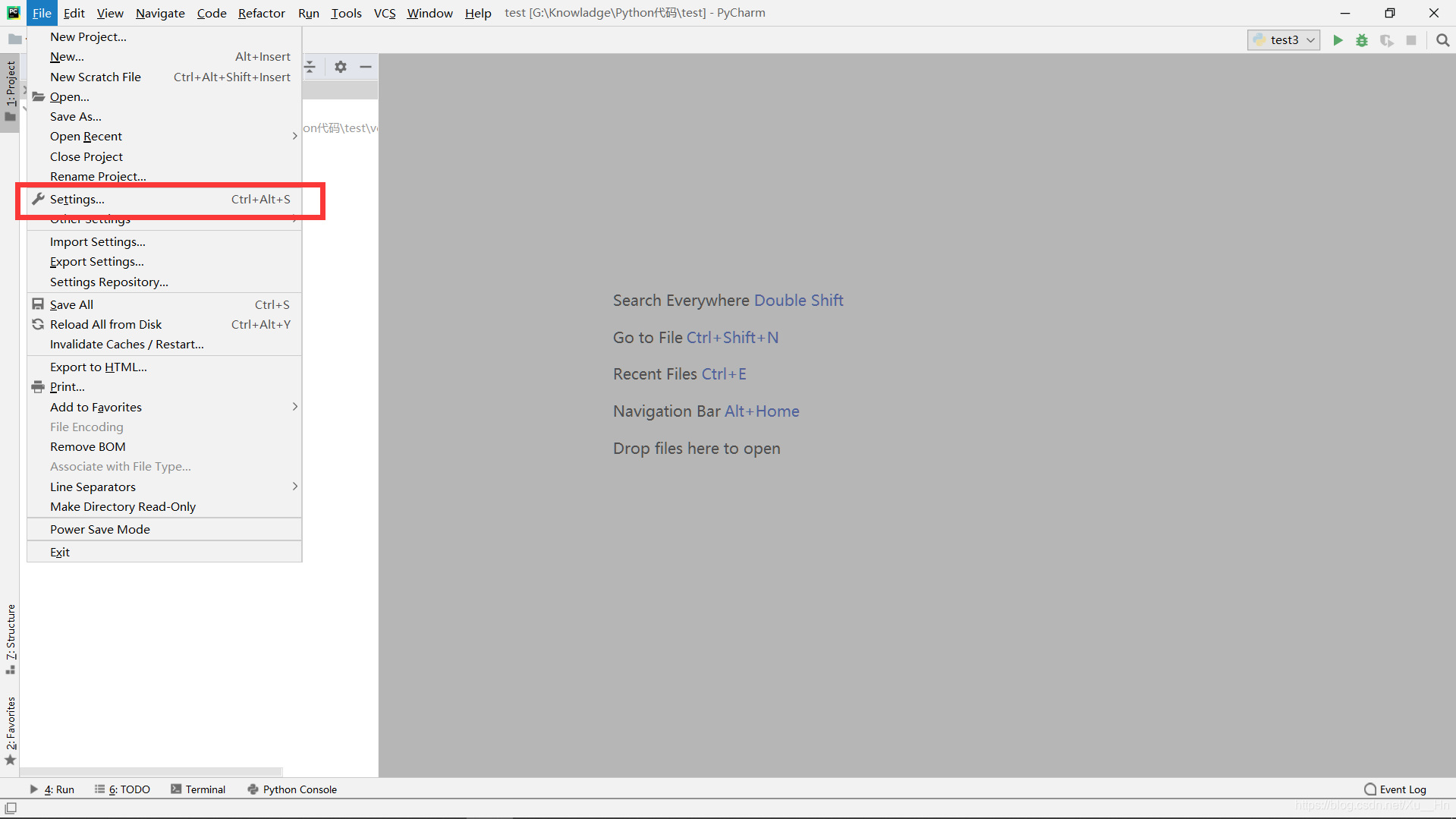Open the Window menu
Viewport: 1456px width, 819px height.
(x=429, y=13)
